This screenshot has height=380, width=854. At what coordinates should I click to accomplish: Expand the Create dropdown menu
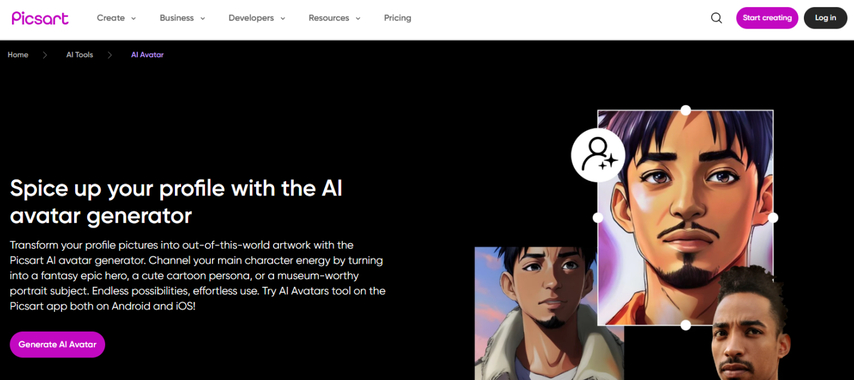(x=116, y=18)
